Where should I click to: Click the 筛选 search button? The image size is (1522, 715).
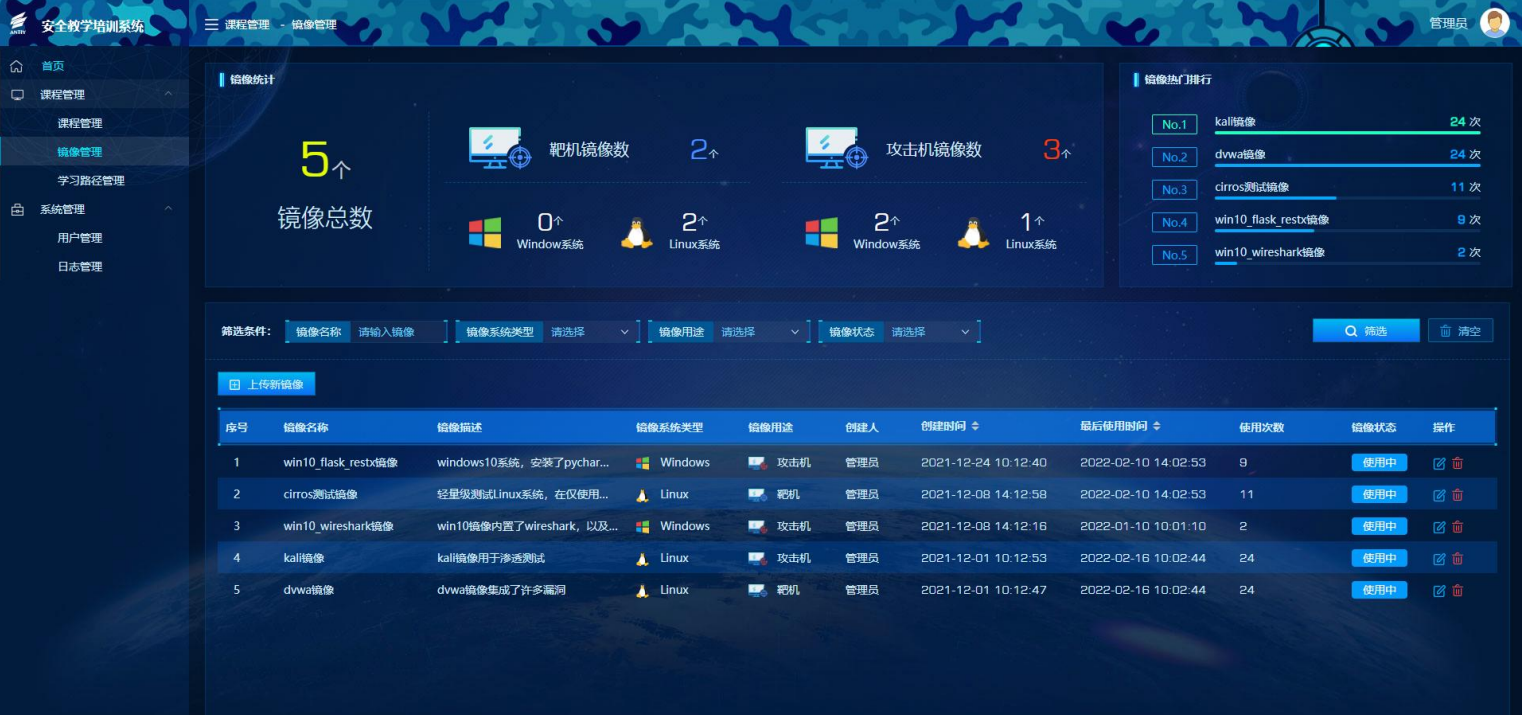(1366, 330)
